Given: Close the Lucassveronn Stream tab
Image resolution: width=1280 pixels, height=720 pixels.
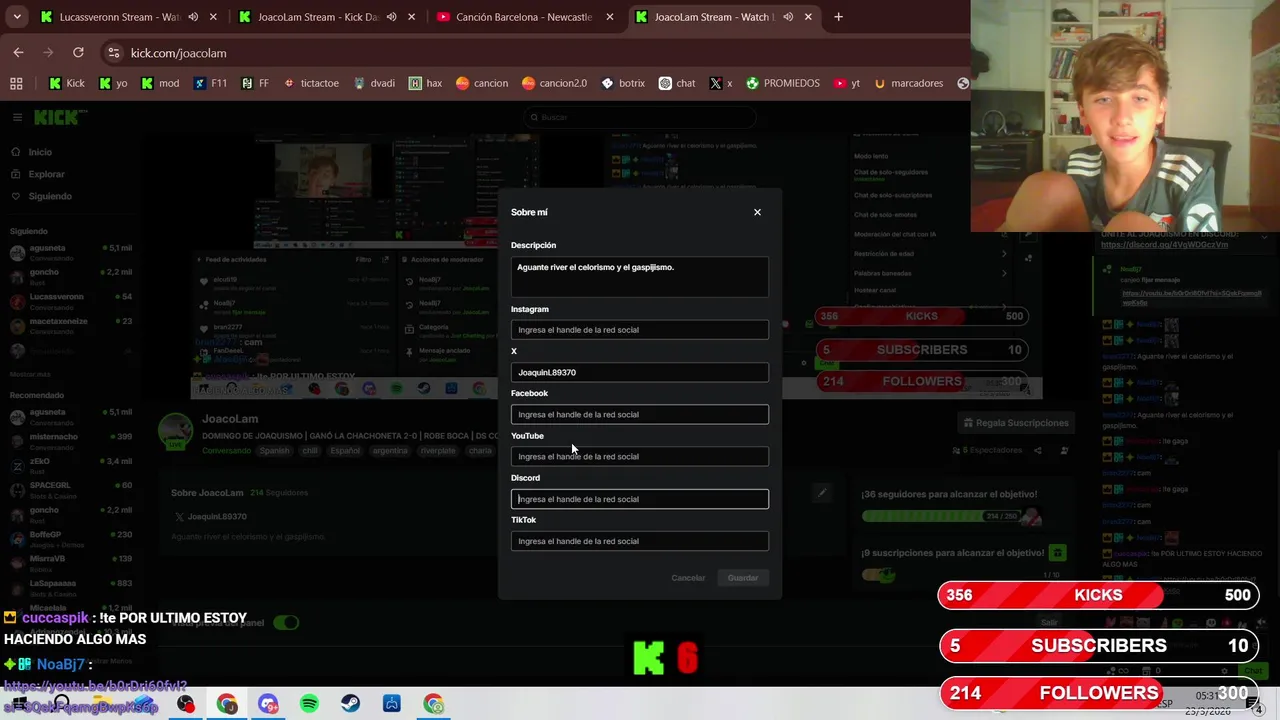Looking at the screenshot, I should [x=213, y=17].
